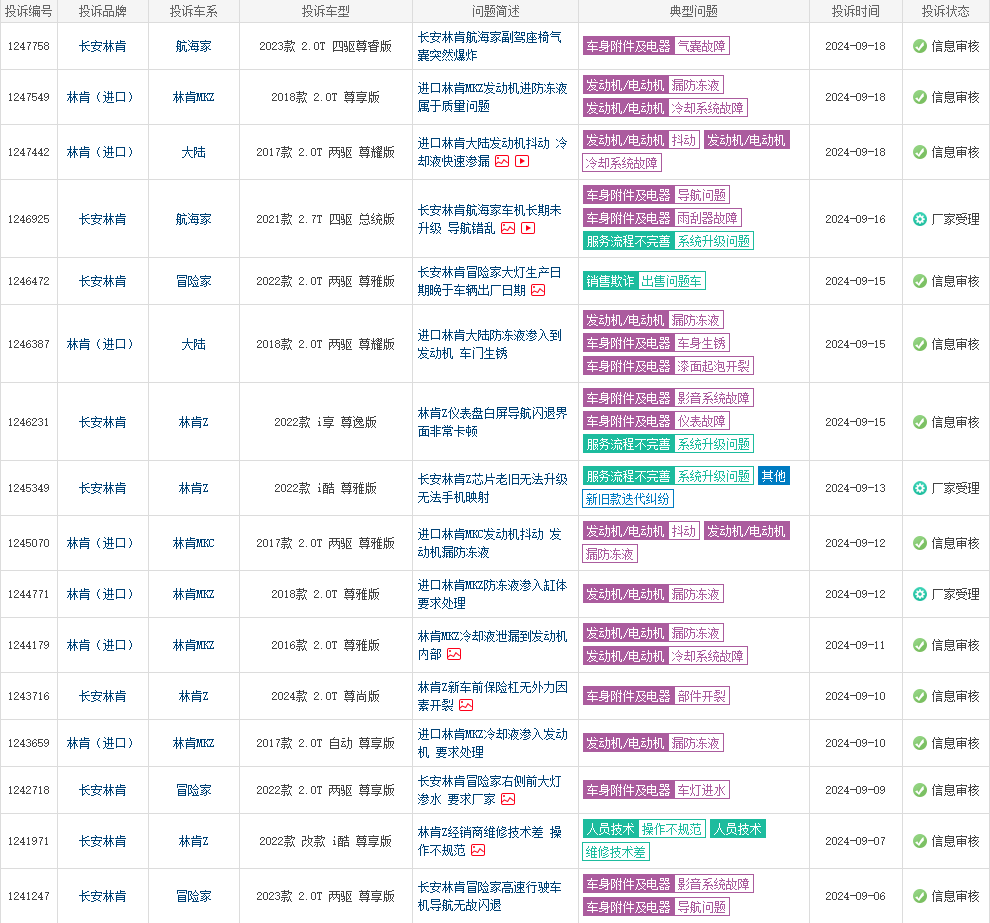Click model 2017款 2.0T 自动 尊享版
The image size is (990, 923).
(325, 743)
